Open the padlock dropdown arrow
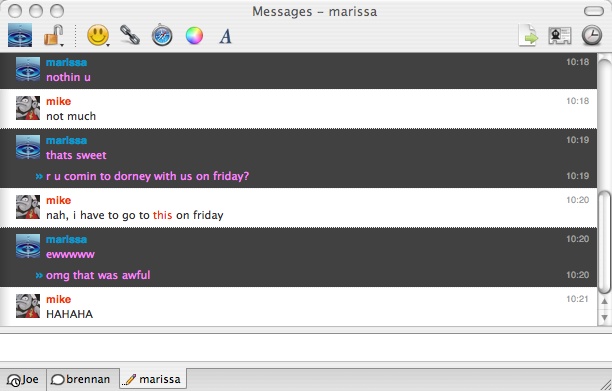Image resolution: width=612 pixels, height=391 pixels. tap(62, 45)
